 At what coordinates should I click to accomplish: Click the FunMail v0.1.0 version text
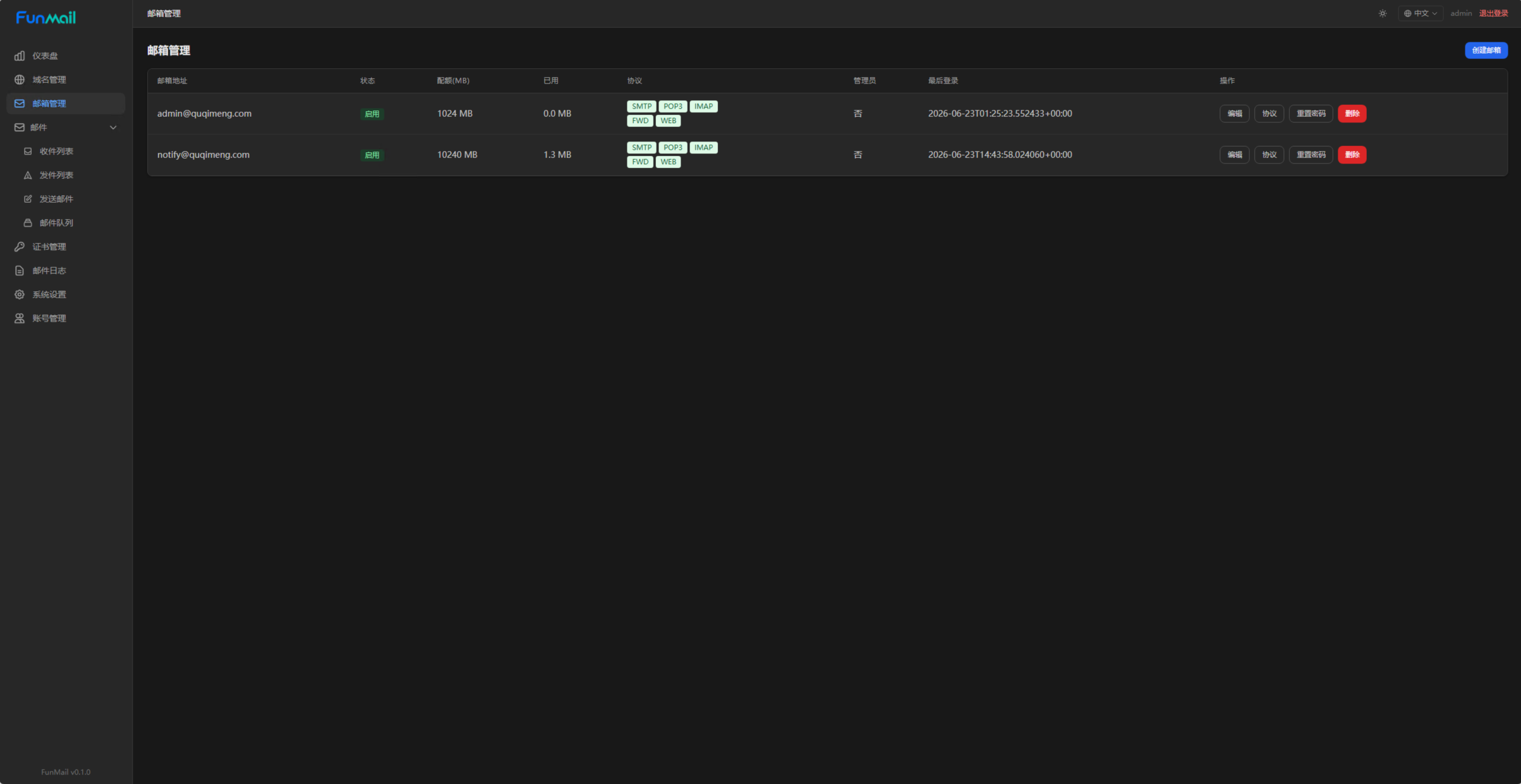(66, 772)
